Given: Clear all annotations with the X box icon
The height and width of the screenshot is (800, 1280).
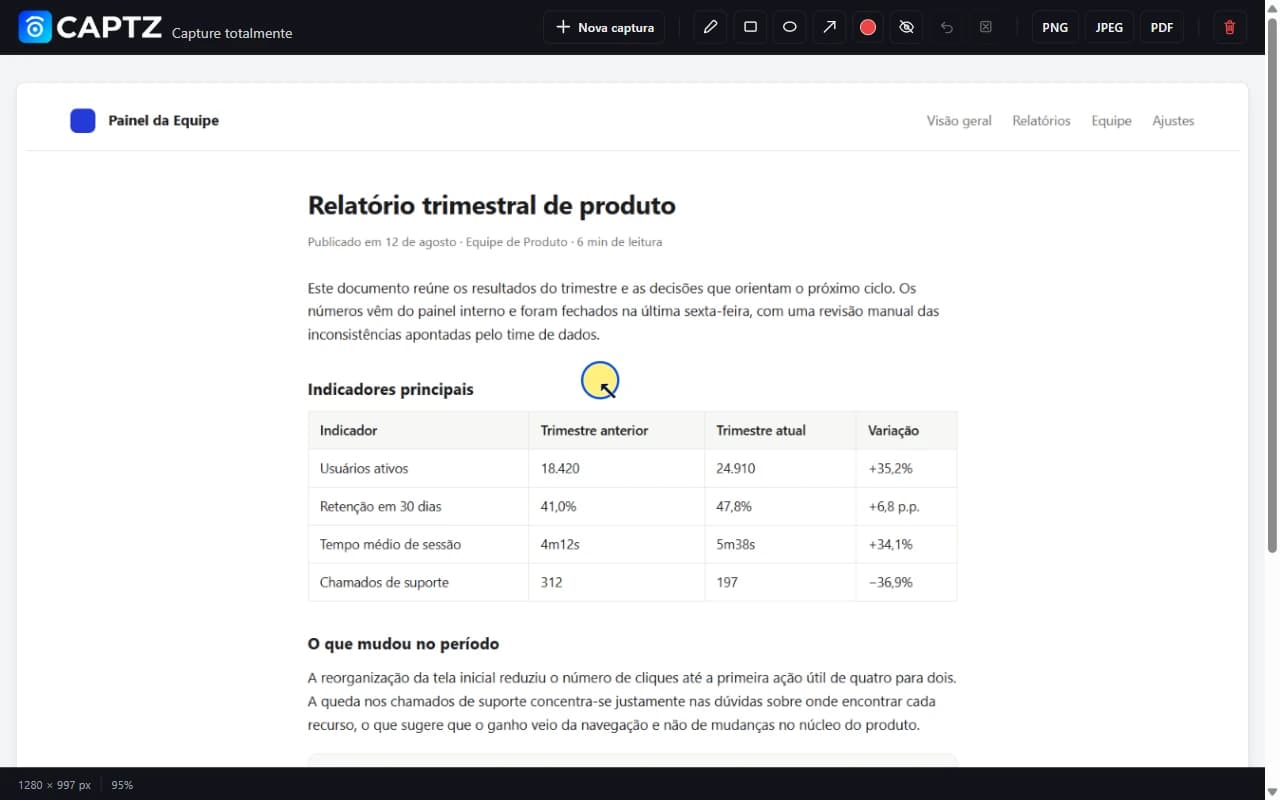Looking at the screenshot, I should (x=986, y=27).
